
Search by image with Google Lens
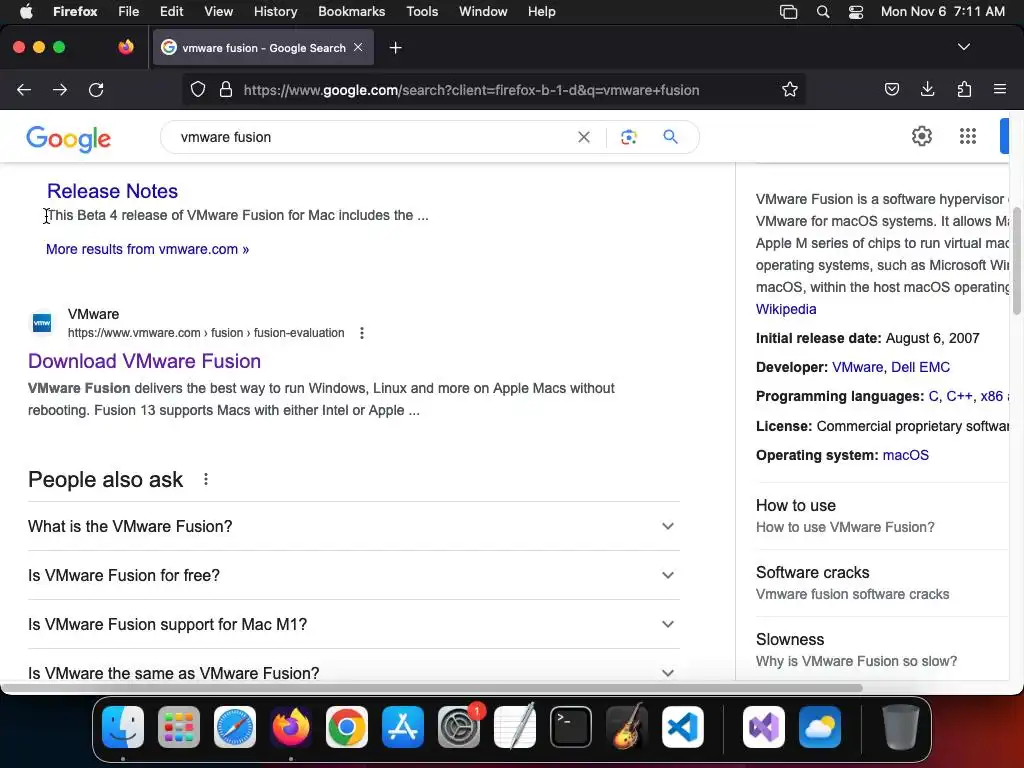[x=628, y=137]
